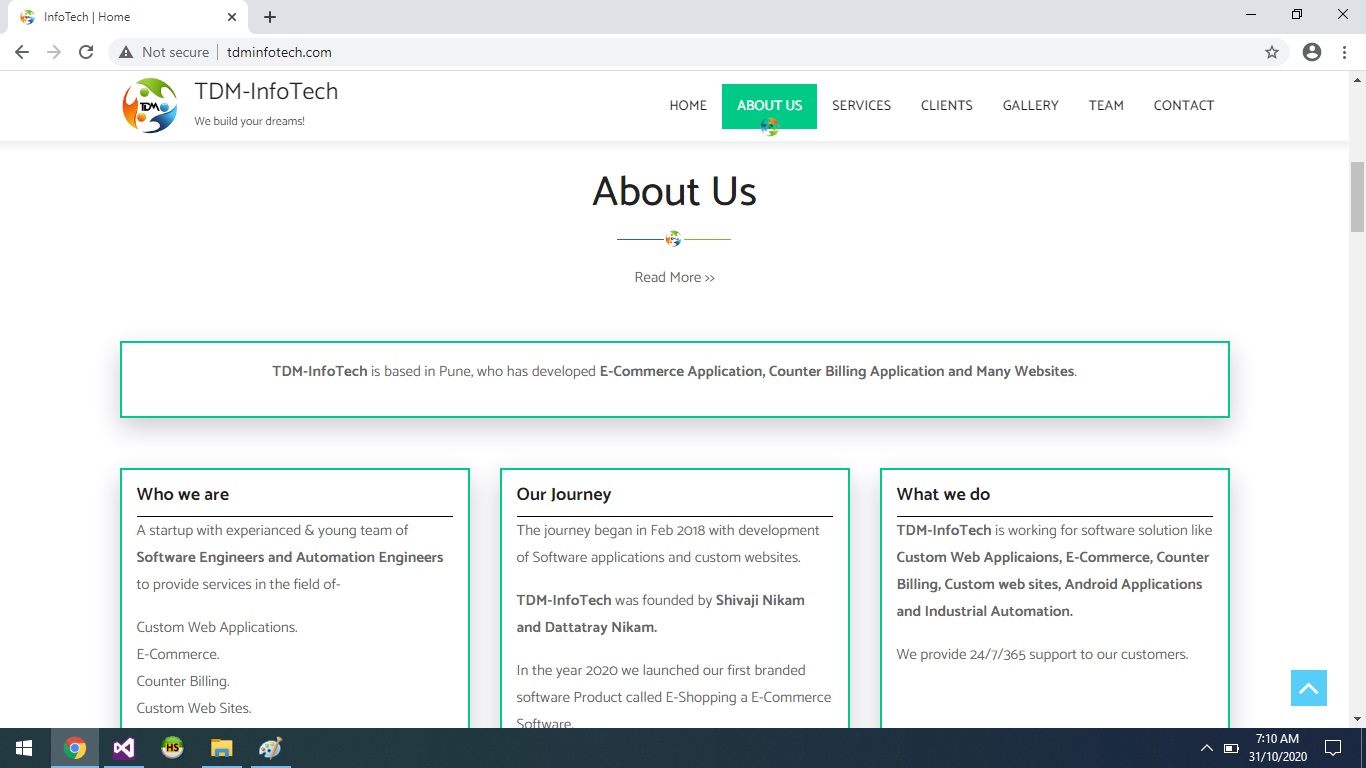1366x768 pixels.
Task: Click the 'Our Journey' card heading
Action: [563, 494]
